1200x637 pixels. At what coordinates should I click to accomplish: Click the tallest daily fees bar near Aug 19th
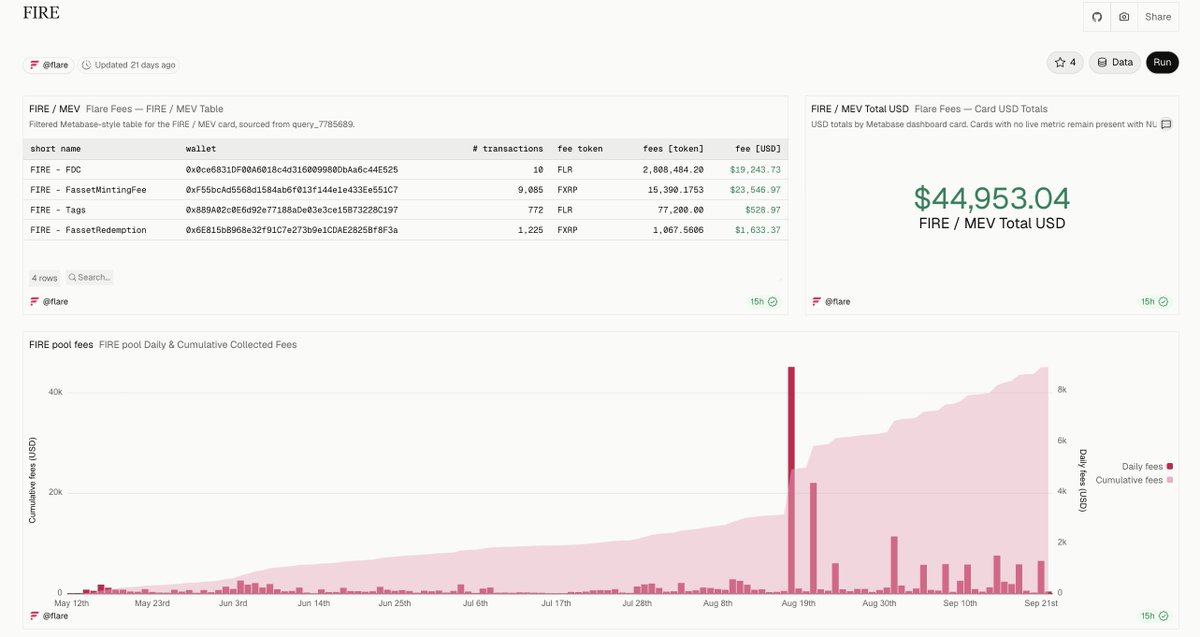click(791, 480)
